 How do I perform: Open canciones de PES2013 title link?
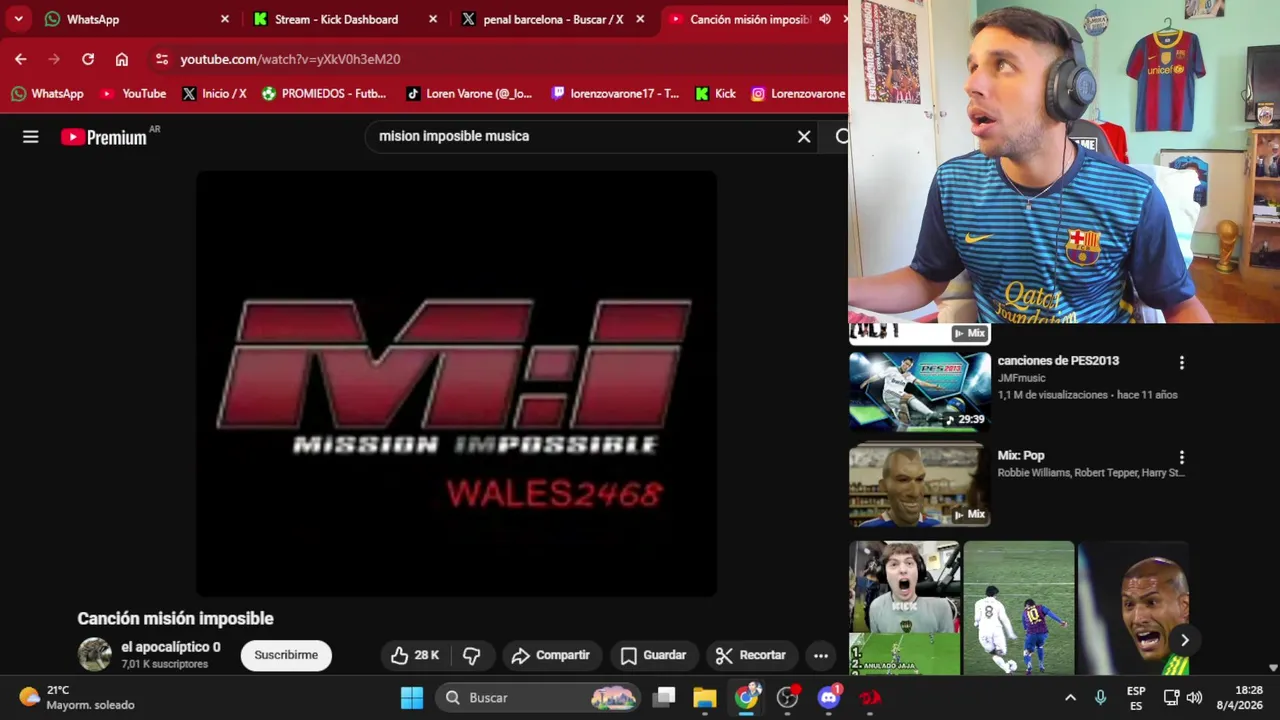[1058, 360]
